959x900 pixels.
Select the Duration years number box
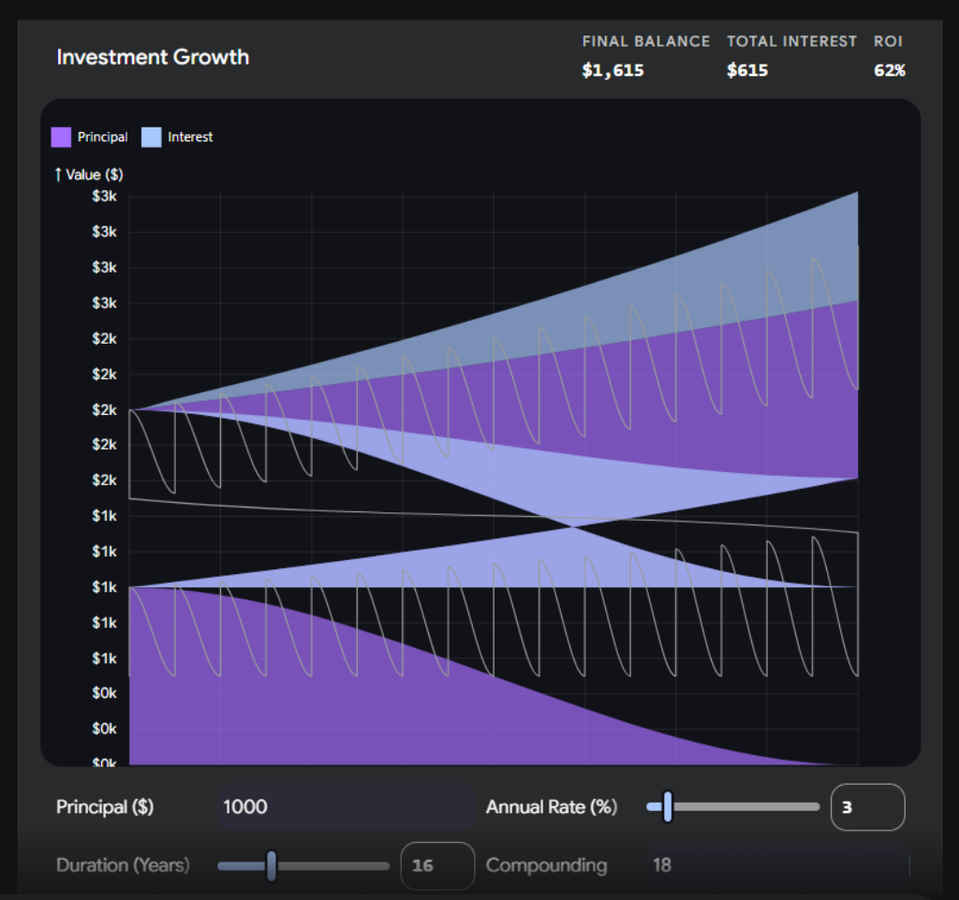click(437, 866)
